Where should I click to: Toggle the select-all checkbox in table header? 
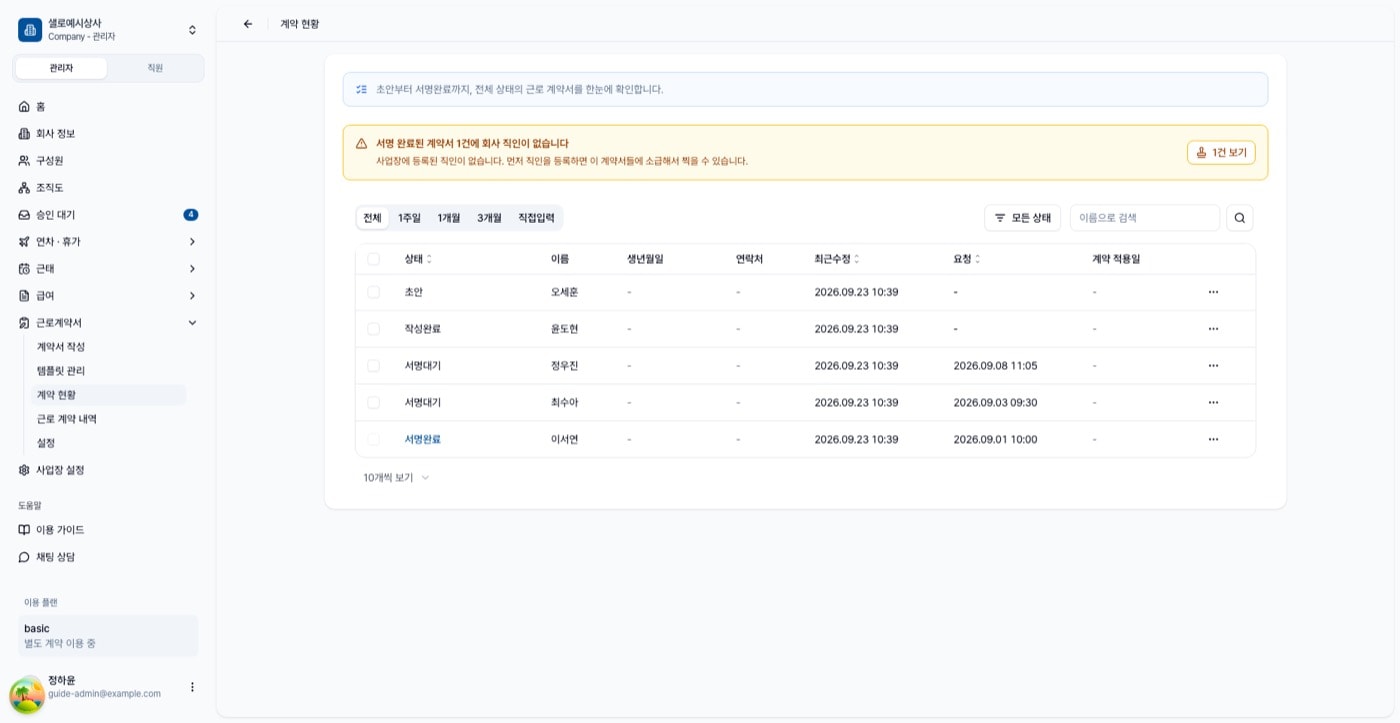coord(373,259)
